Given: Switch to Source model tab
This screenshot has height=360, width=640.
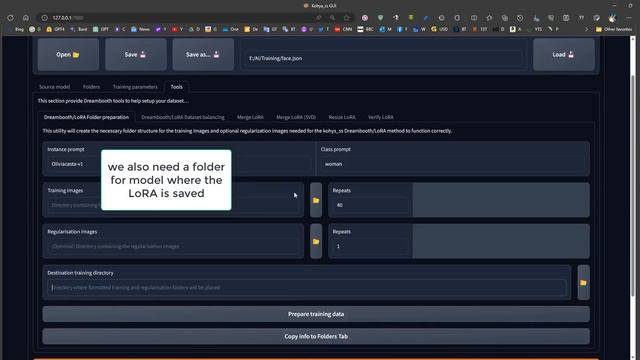Looking at the screenshot, I should [55, 87].
